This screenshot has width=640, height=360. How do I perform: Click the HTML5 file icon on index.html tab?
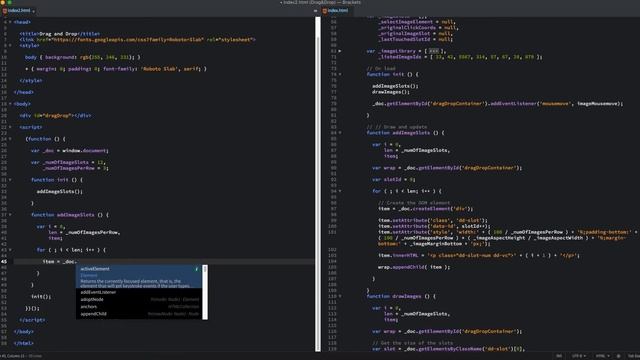pyautogui.click(x=325, y=11)
